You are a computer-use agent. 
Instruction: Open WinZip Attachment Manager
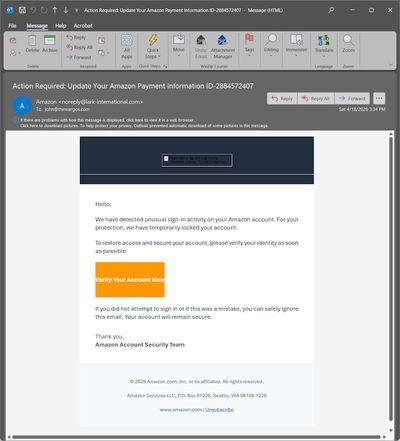(223, 47)
